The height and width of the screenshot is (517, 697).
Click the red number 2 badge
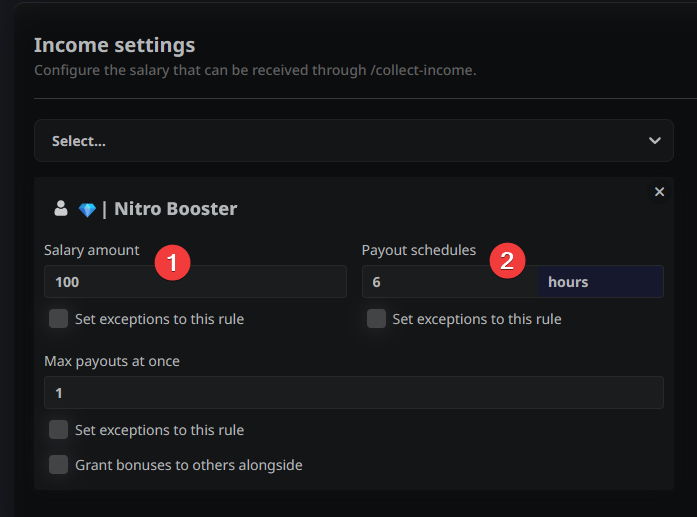[507, 262]
